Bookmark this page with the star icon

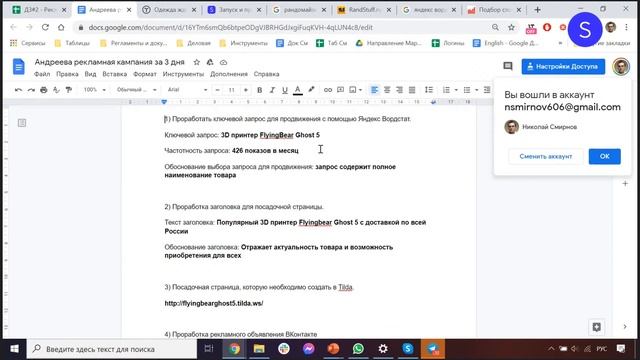[511, 27]
